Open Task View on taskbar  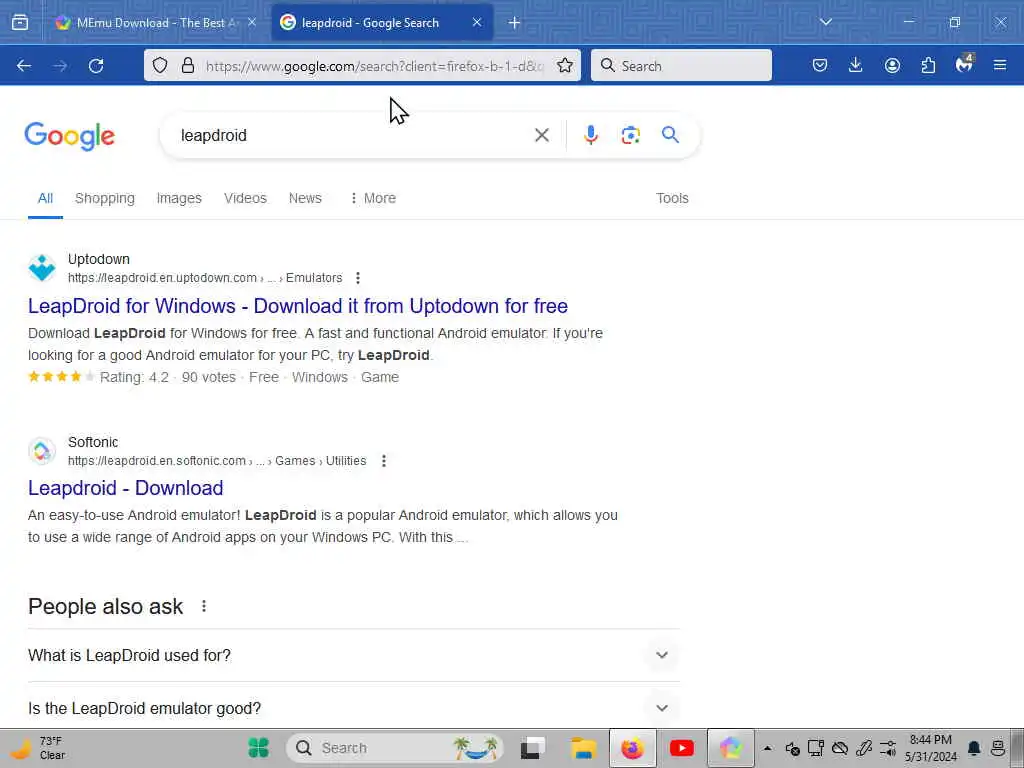pos(533,748)
